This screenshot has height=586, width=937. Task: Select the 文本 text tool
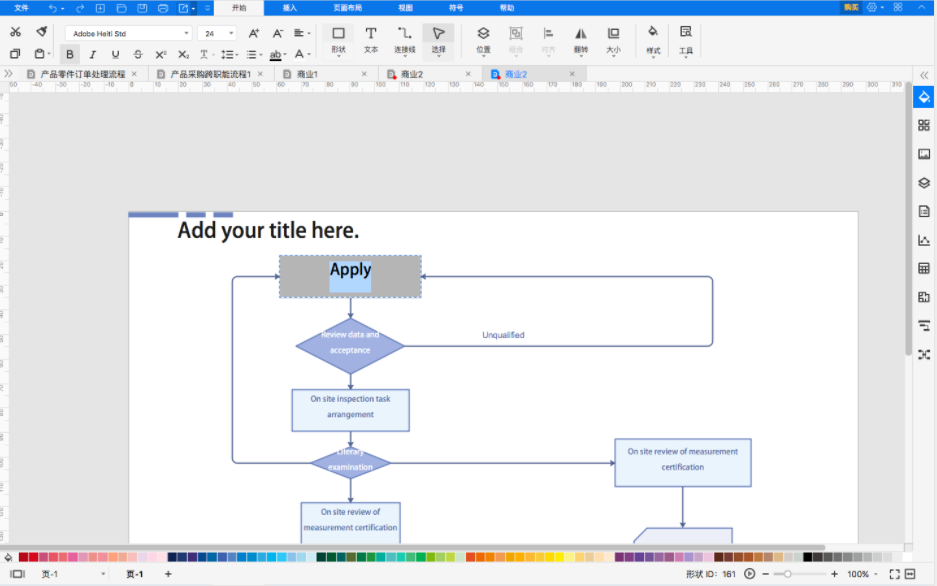371,40
